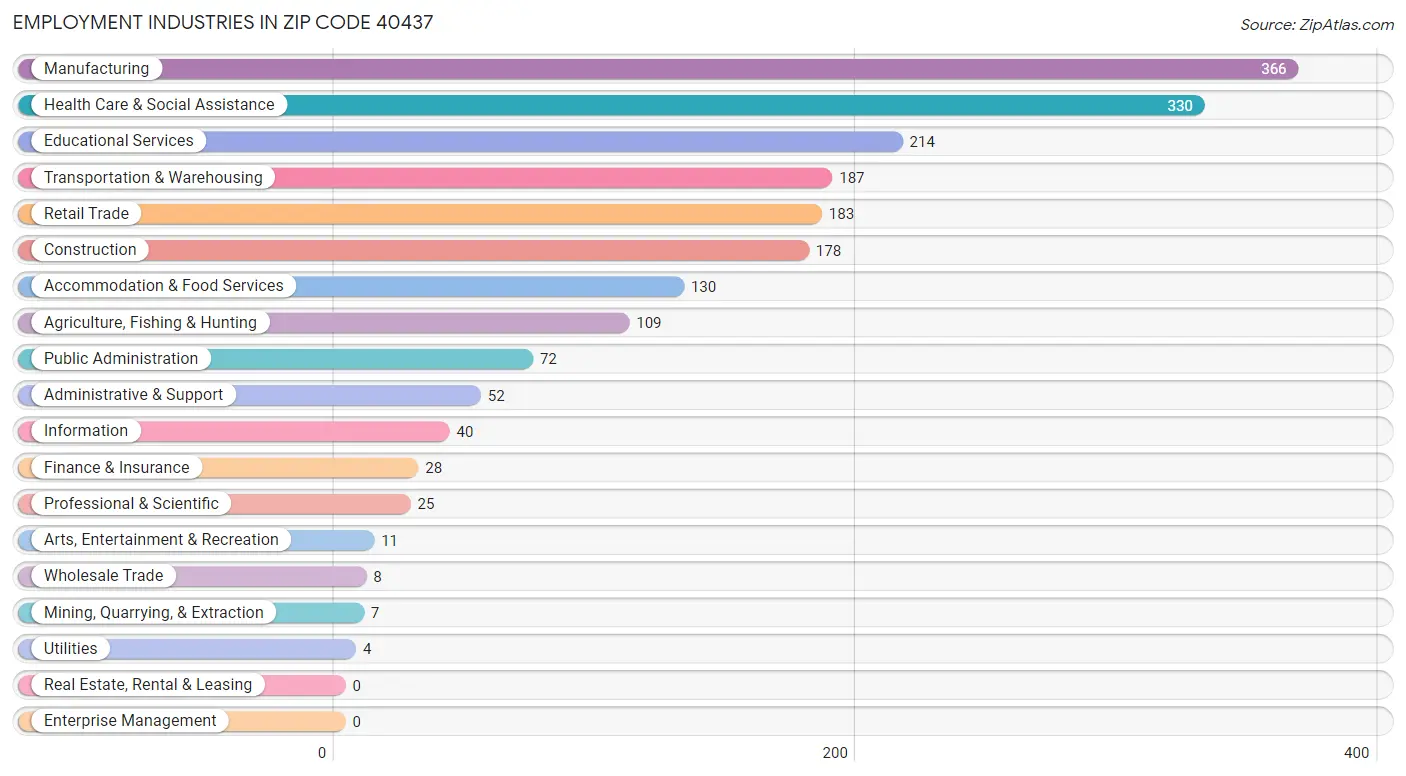Select the Administrative & Support bar
The height and width of the screenshot is (776, 1406).
tap(249, 395)
